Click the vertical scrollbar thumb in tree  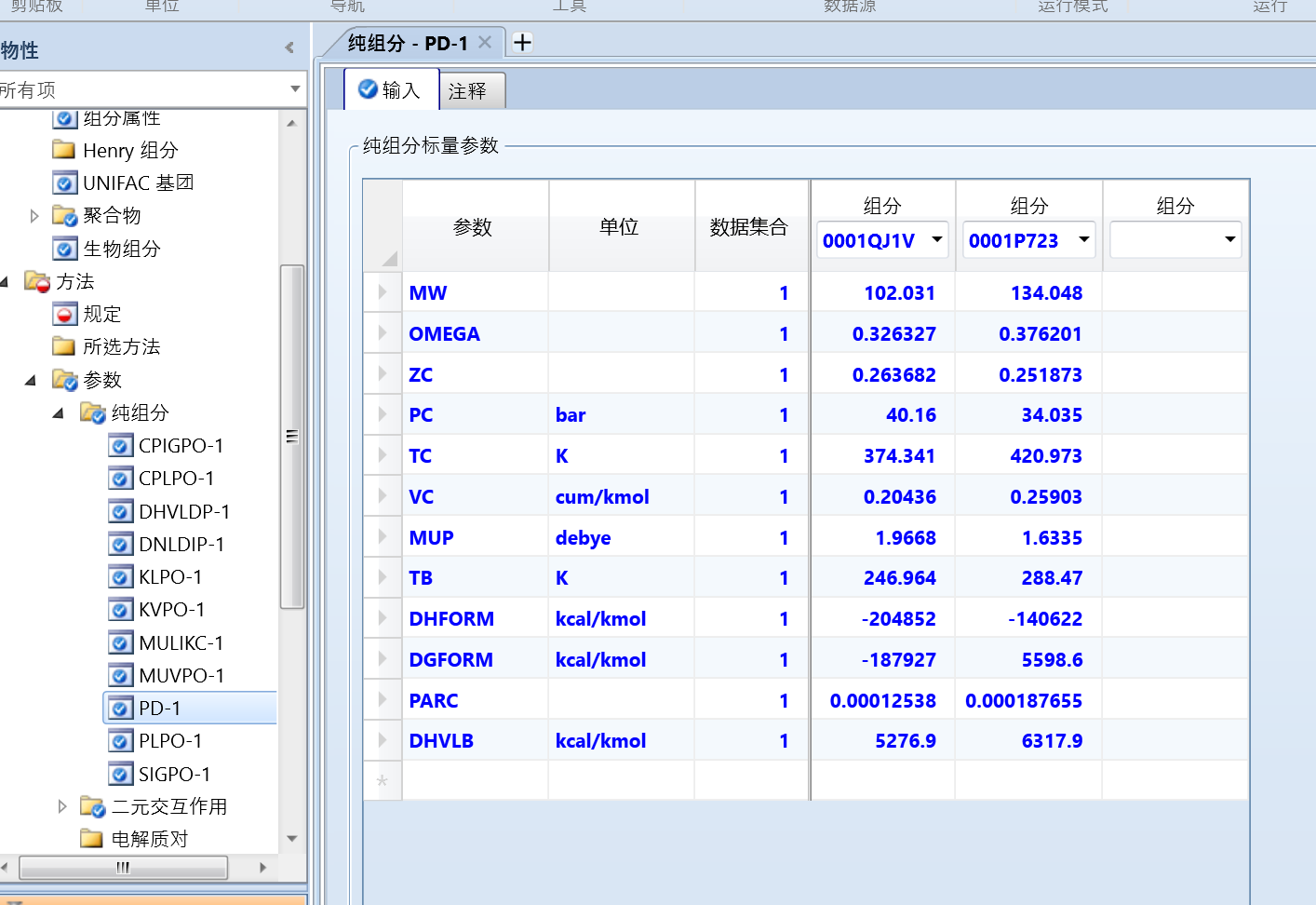point(292,436)
